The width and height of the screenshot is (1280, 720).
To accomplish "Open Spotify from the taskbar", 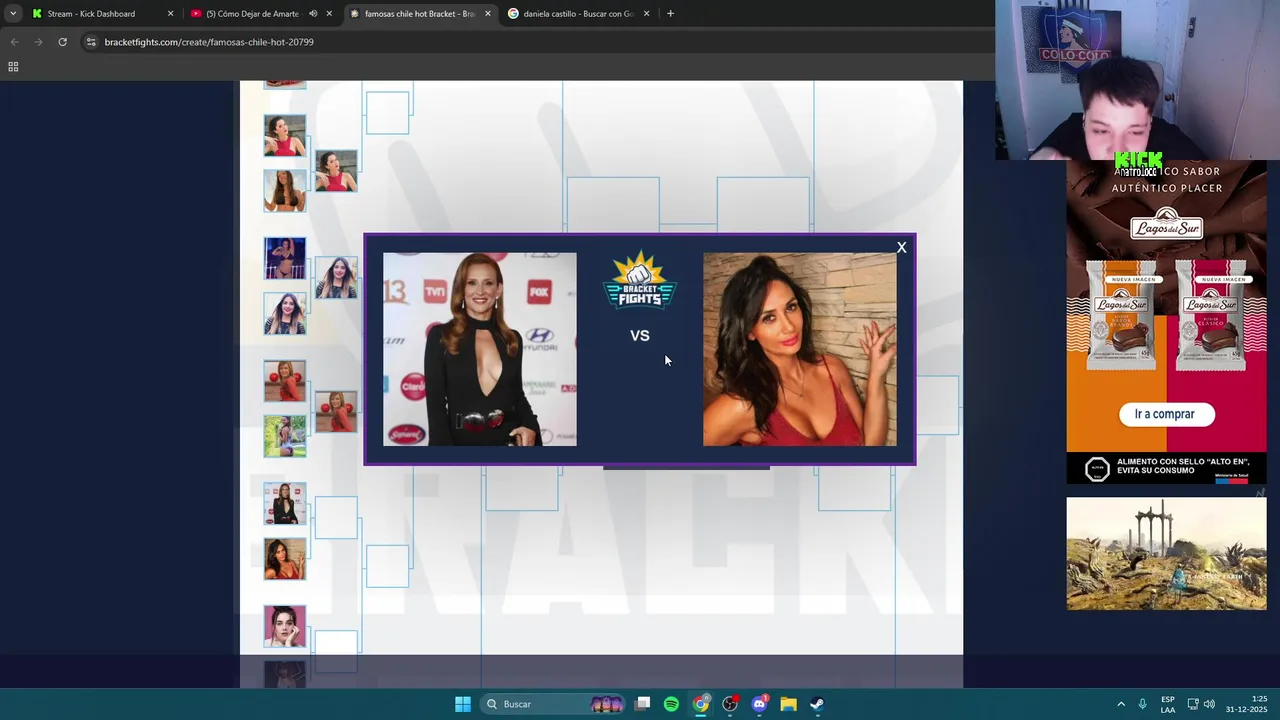I will (x=671, y=704).
